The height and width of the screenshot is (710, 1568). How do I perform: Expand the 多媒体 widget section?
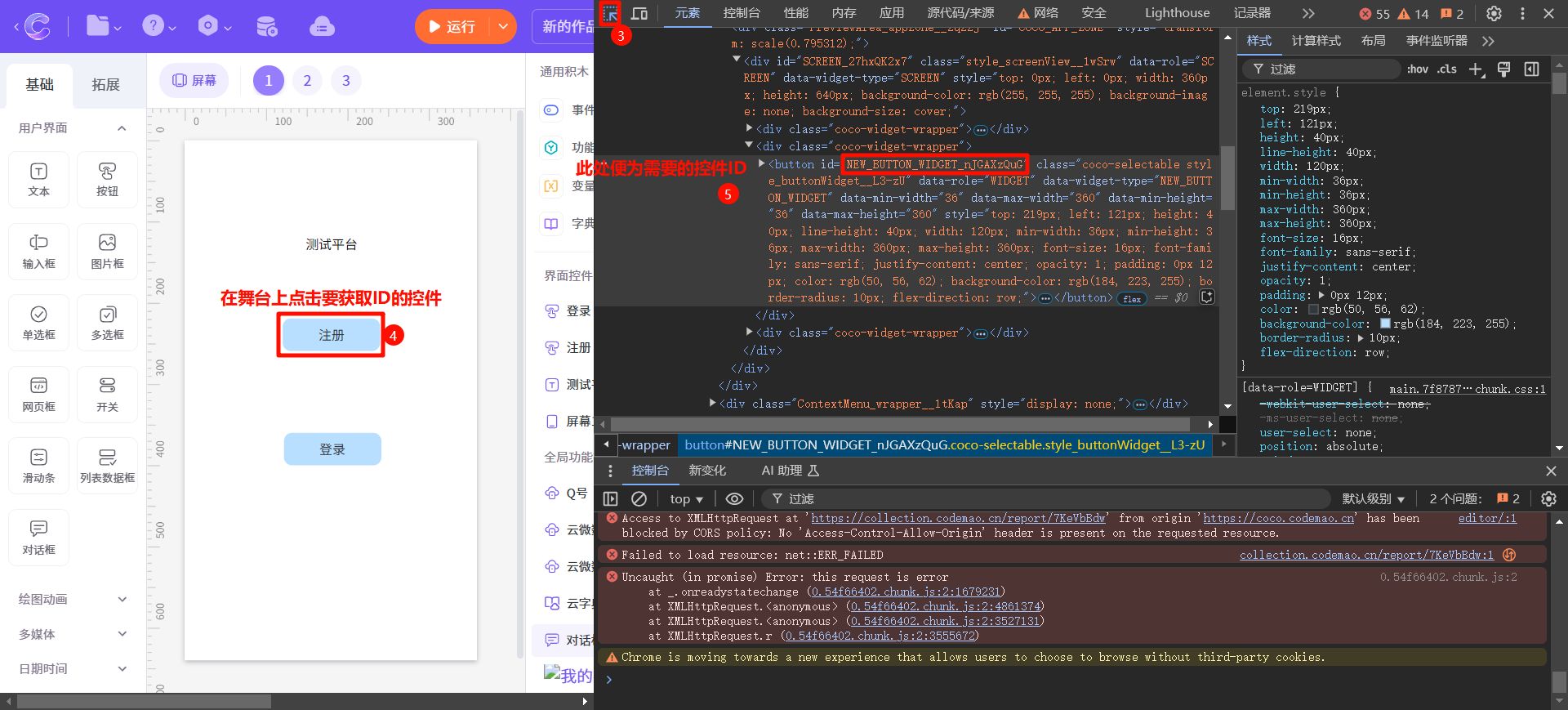[x=122, y=634]
